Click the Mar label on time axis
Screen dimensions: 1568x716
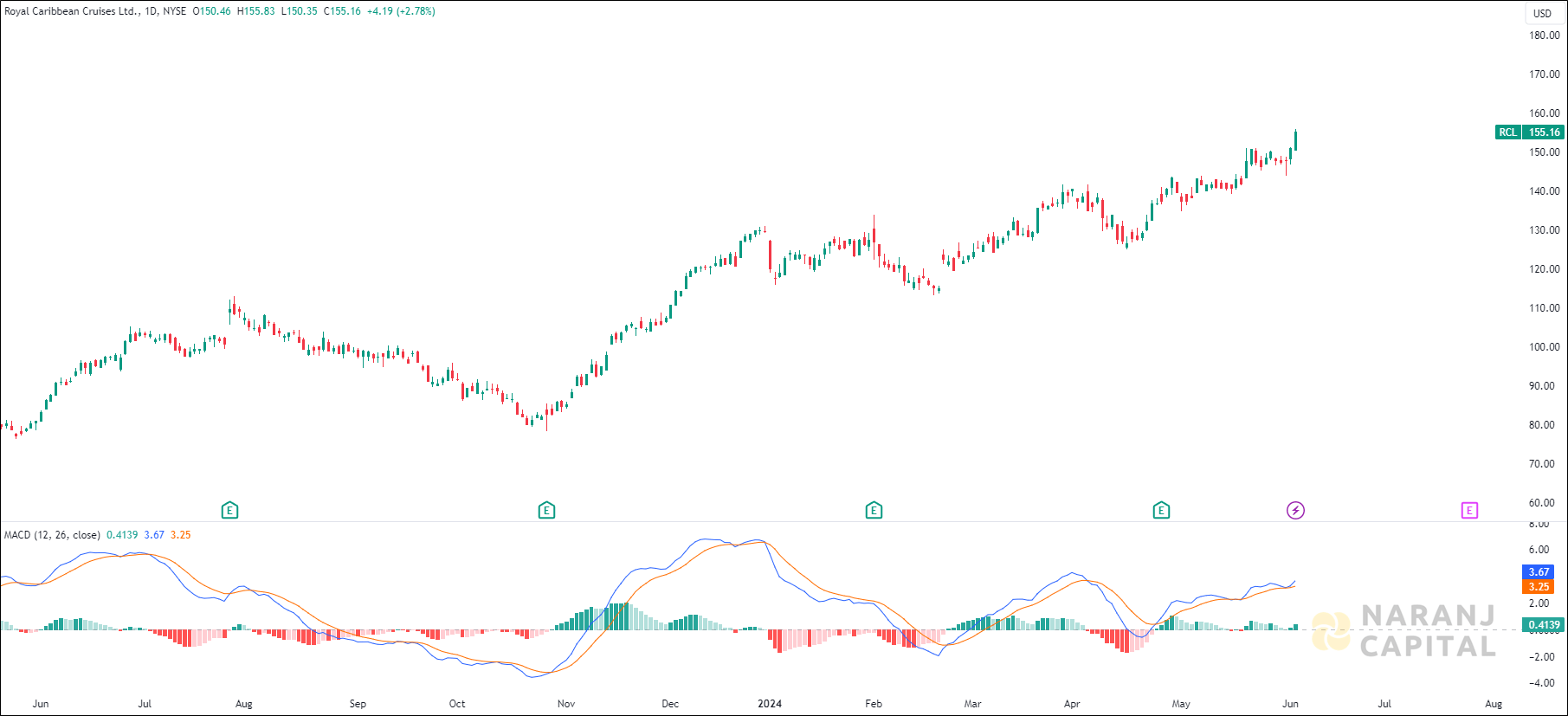coord(972,704)
